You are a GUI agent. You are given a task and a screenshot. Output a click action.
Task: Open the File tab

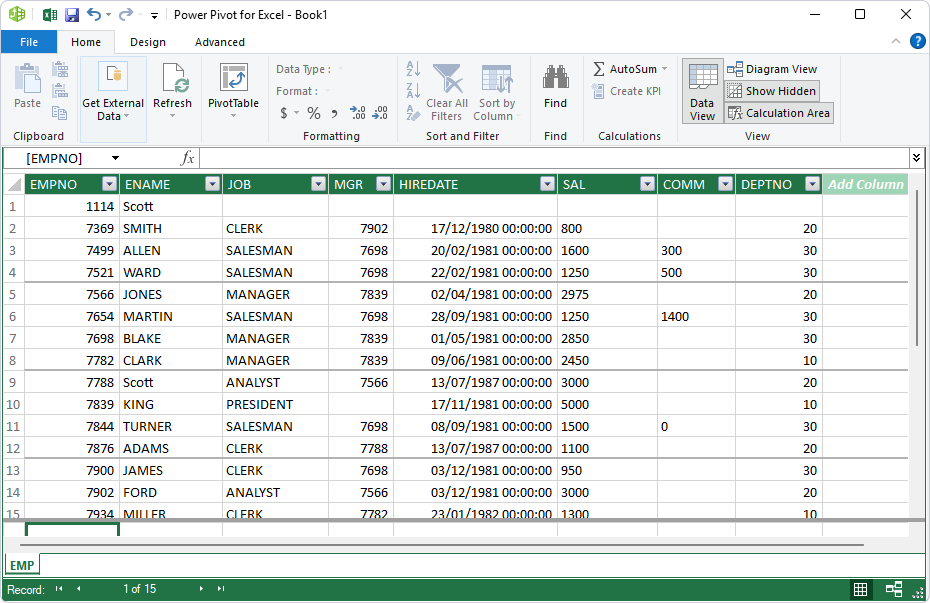(28, 42)
